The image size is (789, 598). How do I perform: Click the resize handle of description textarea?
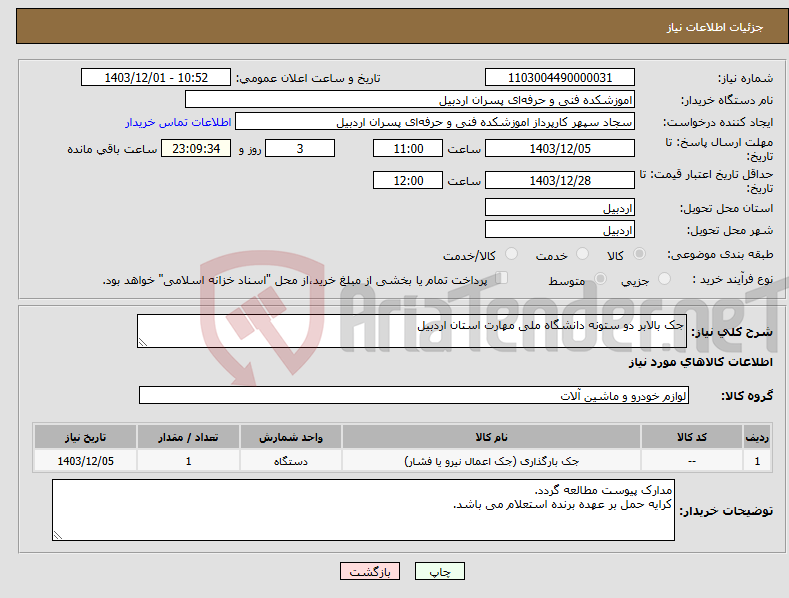[x=143, y=342]
